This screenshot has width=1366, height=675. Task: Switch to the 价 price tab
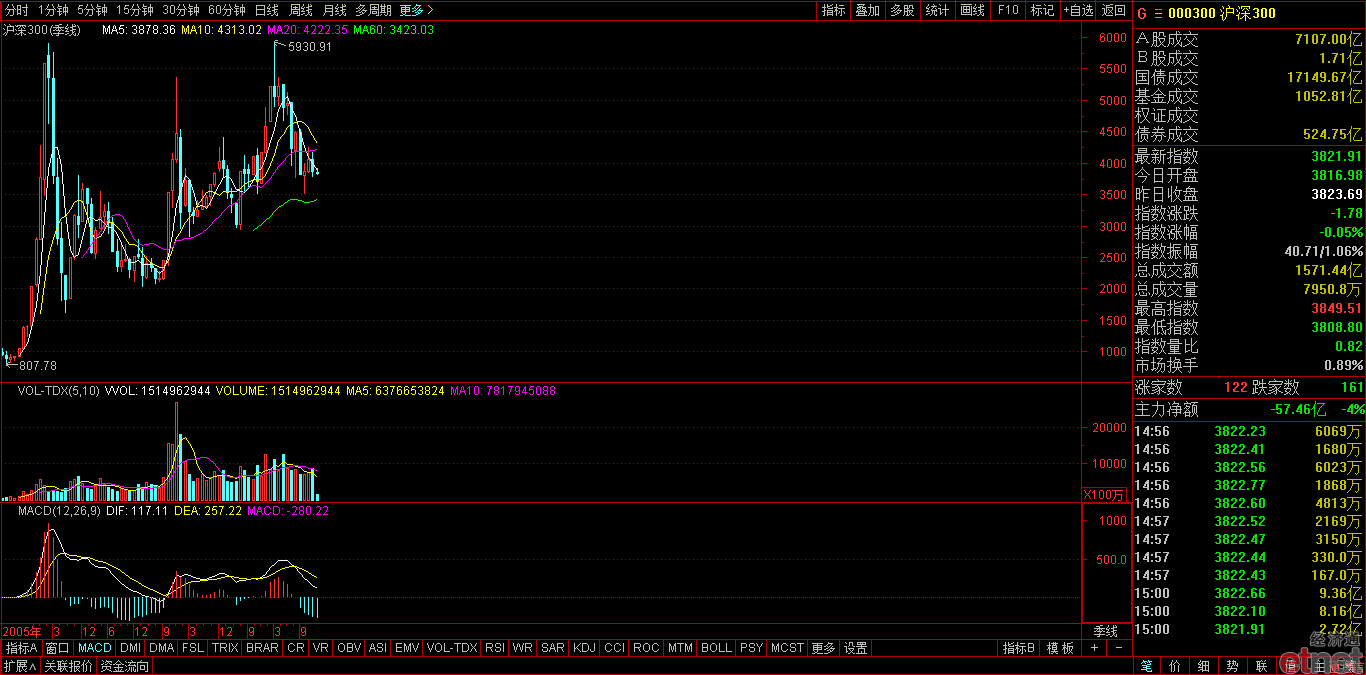coord(1175,666)
